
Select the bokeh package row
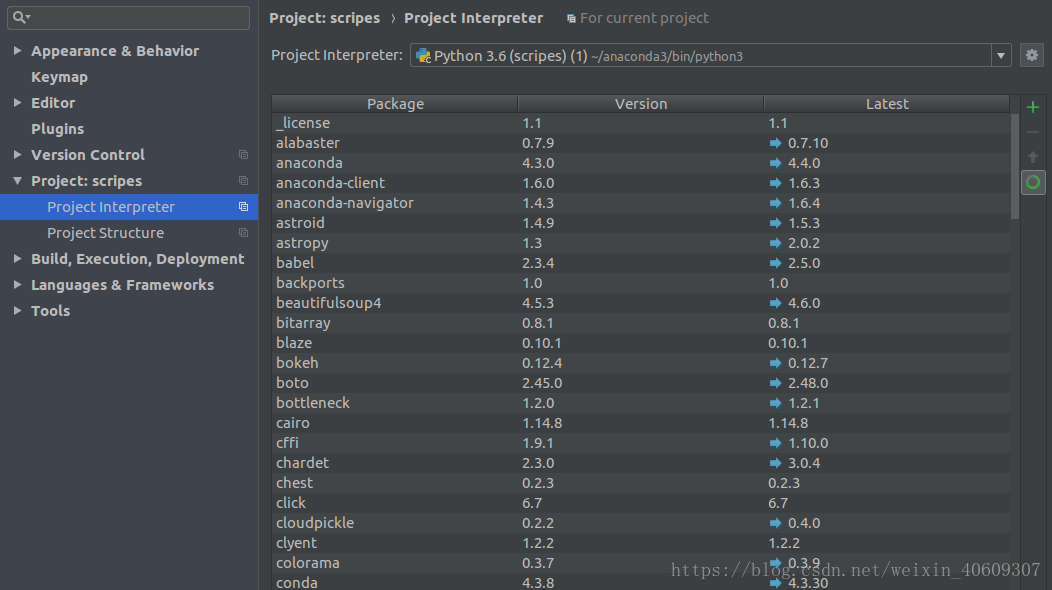click(641, 363)
